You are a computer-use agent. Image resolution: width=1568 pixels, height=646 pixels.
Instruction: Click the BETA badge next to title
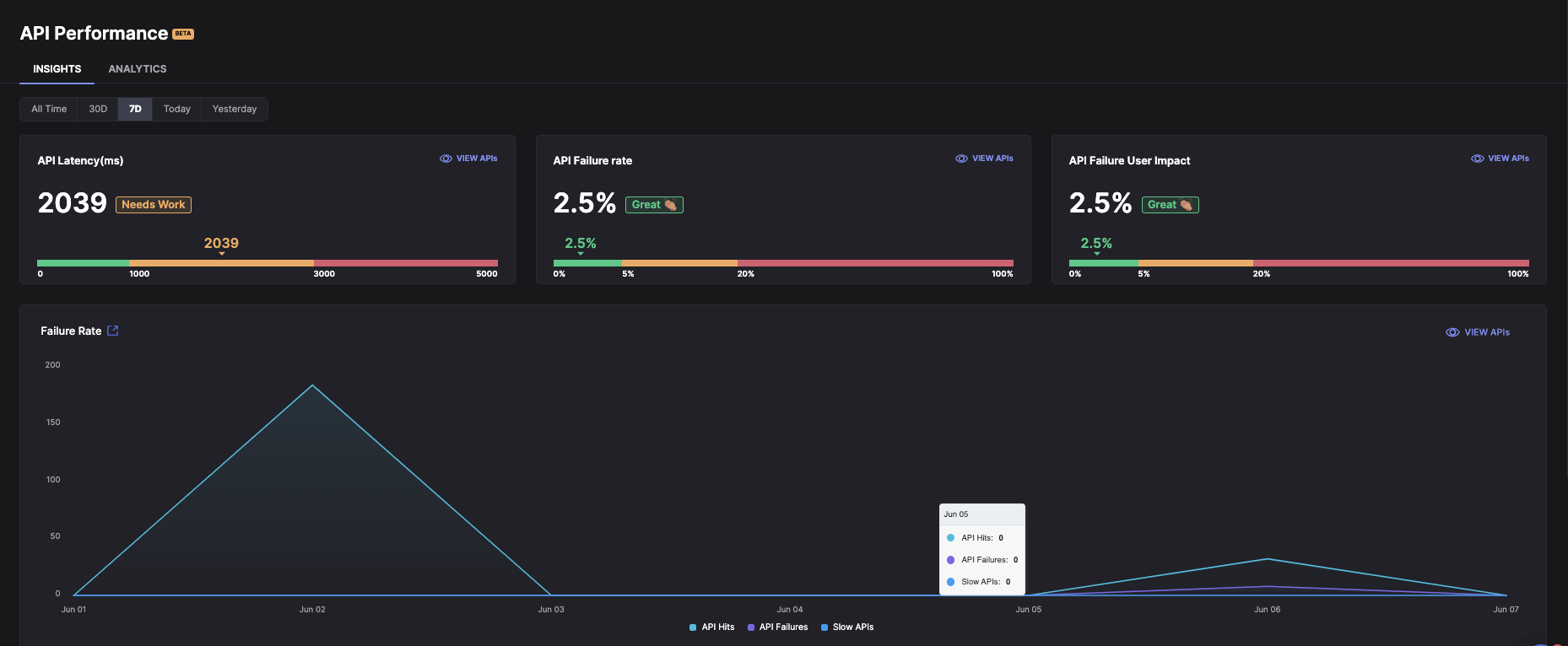(183, 34)
